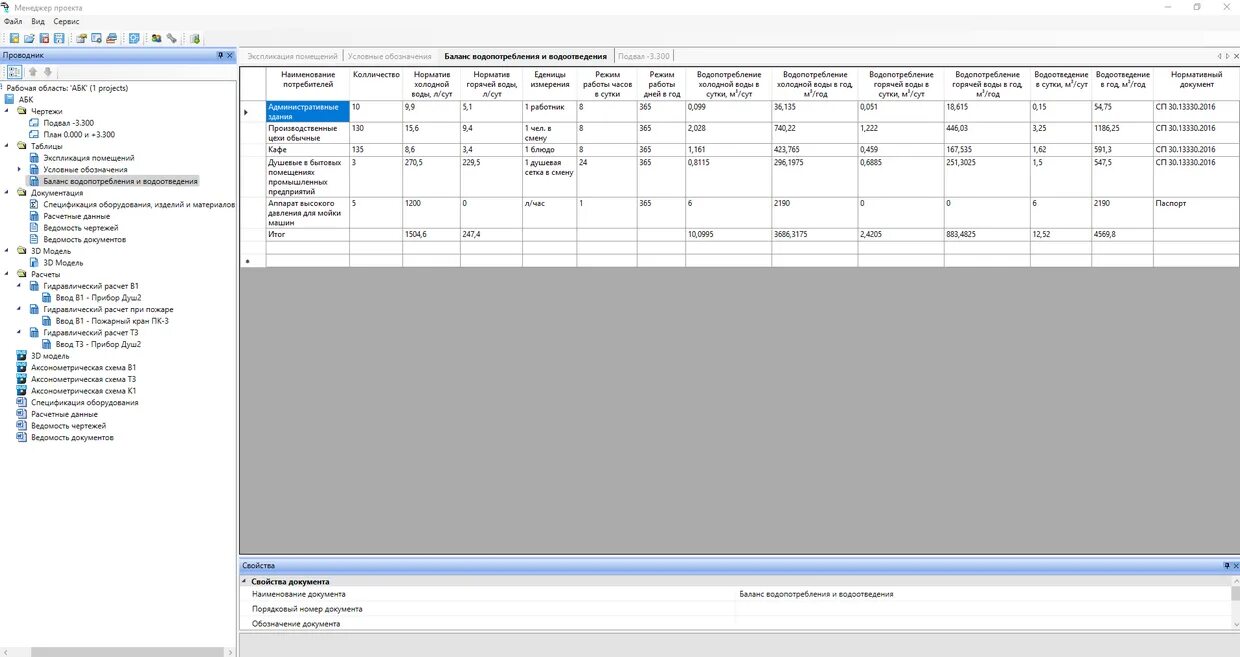Open Аксонометрическая схема В1 item

[x=84, y=367]
